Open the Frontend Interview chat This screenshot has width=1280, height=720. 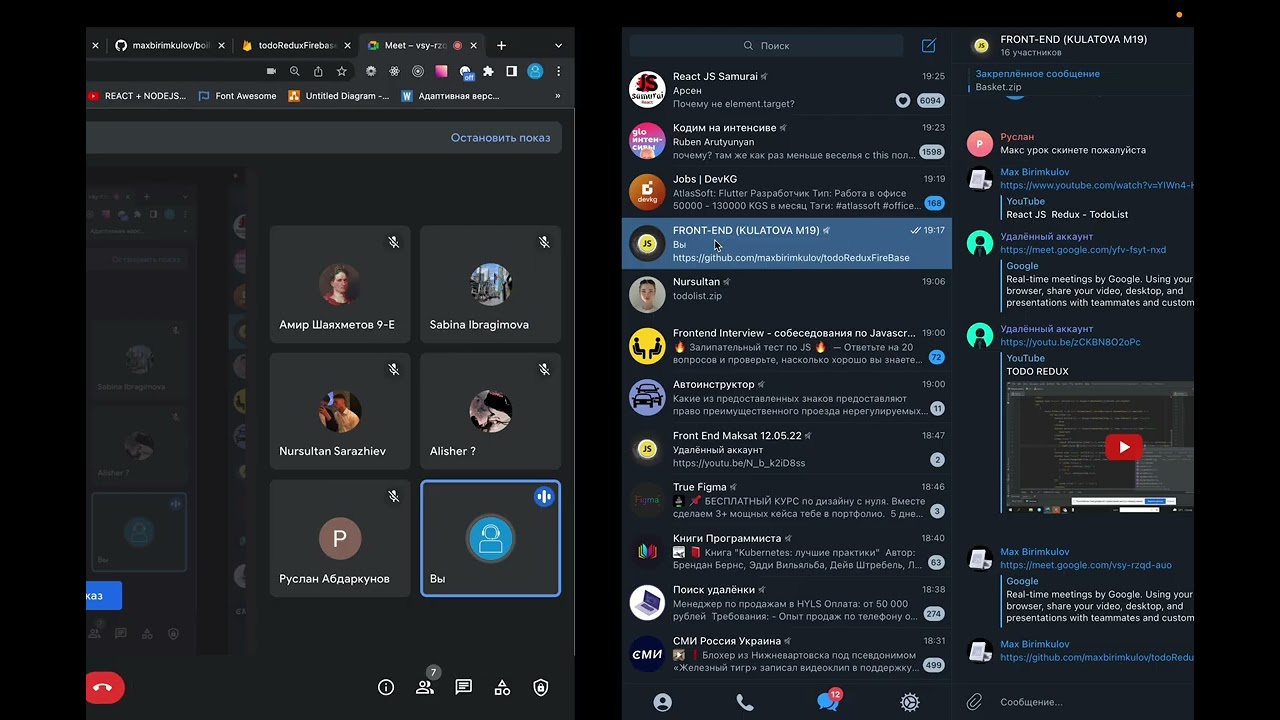click(x=787, y=346)
